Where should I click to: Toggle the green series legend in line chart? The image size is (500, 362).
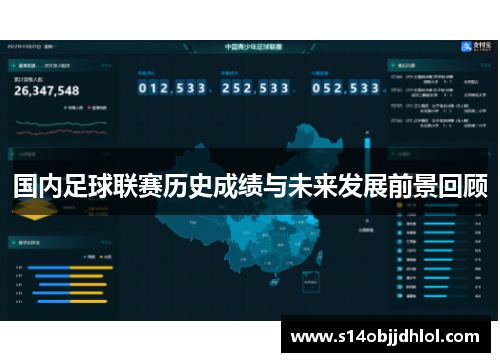[74, 108]
